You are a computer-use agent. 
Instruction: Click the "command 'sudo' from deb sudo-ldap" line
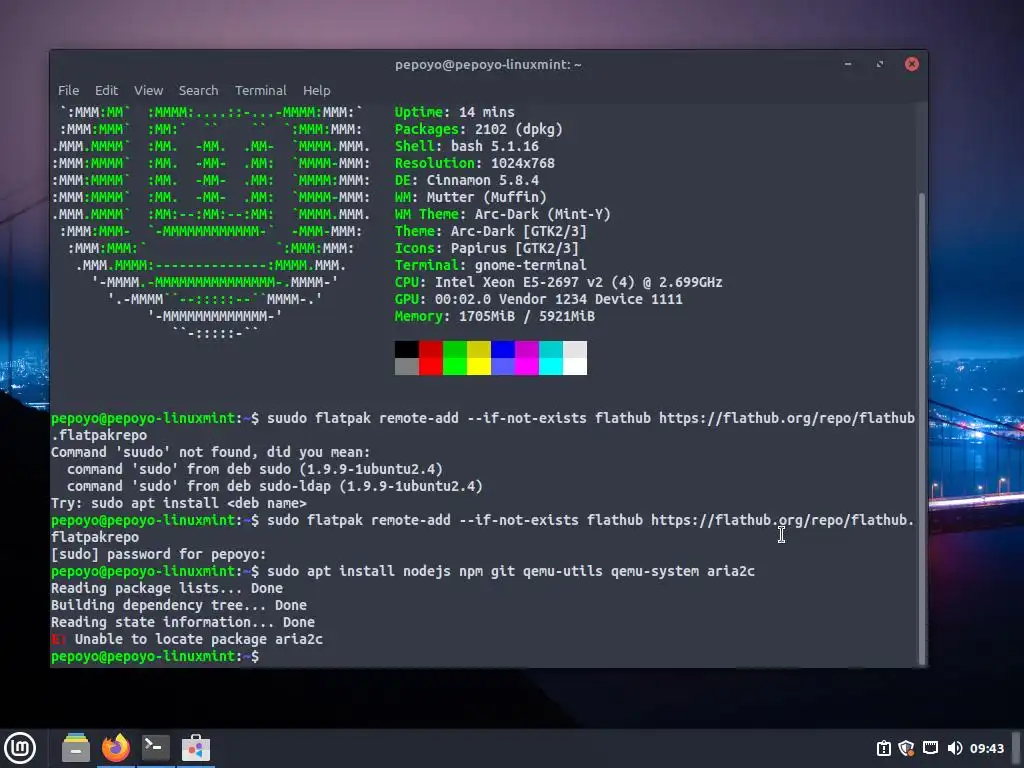(274, 487)
